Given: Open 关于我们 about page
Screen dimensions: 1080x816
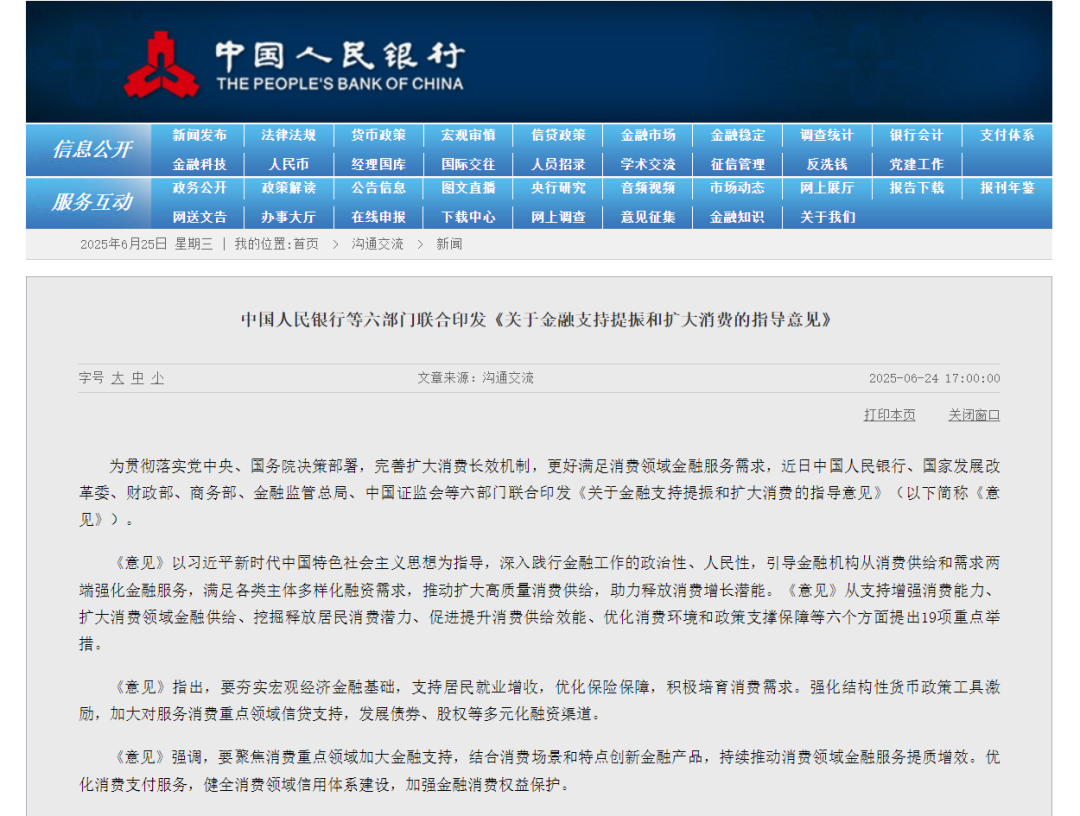Looking at the screenshot, I should [x=827, y=217].
